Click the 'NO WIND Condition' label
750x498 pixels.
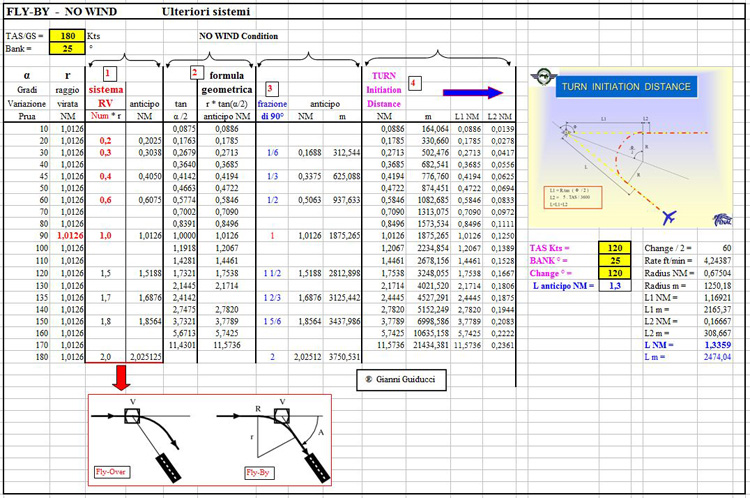click(238, 36)
